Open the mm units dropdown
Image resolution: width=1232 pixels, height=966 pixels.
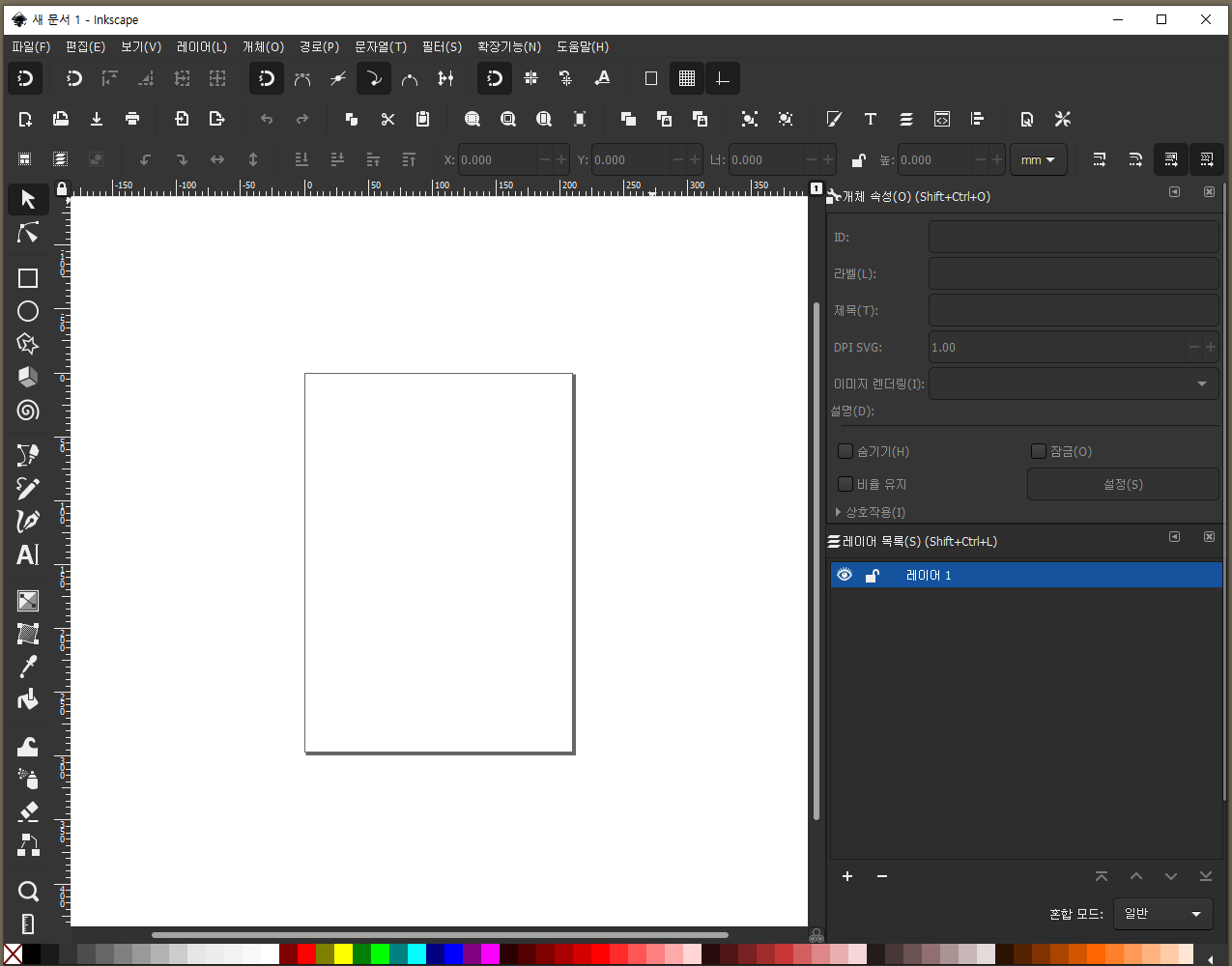[x=1038, y=159]
